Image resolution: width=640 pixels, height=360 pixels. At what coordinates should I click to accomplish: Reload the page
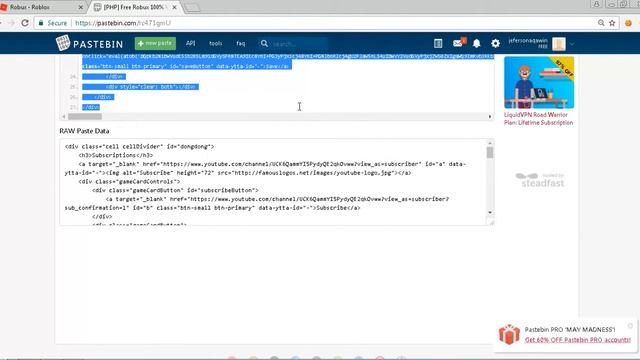coord(25,23)
